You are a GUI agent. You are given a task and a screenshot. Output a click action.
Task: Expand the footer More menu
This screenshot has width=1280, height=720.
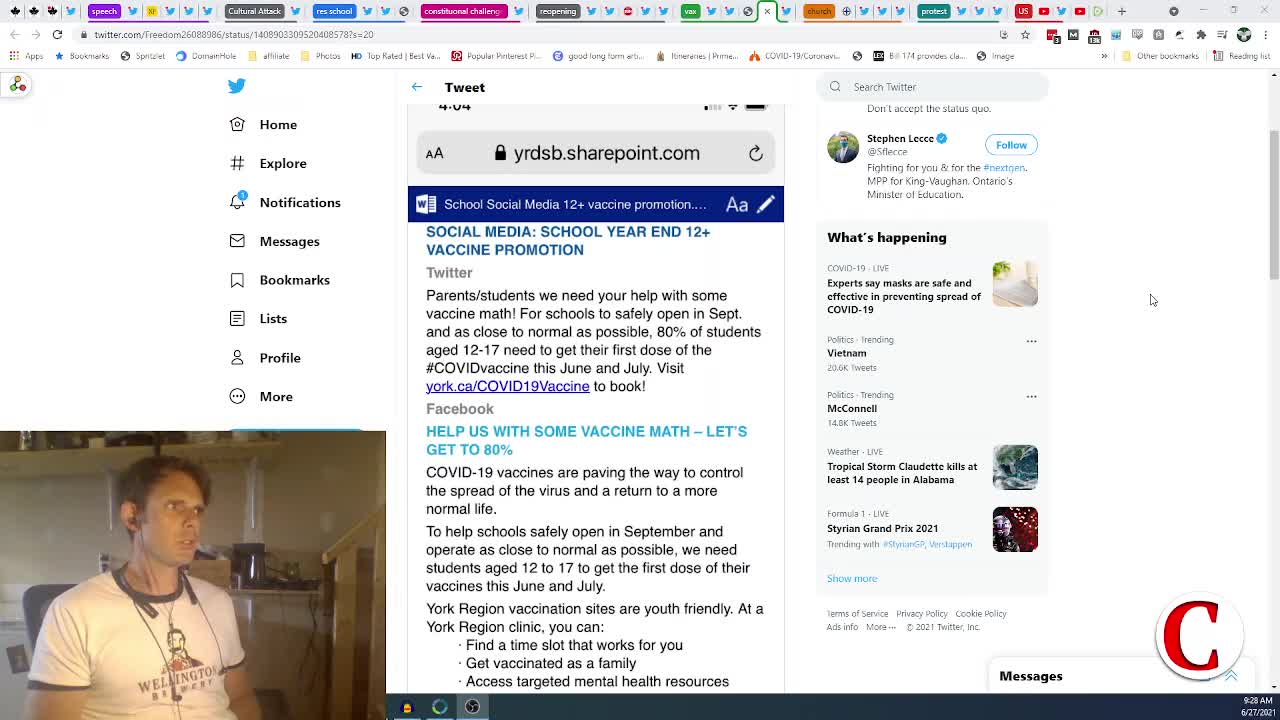pos(881,627)
